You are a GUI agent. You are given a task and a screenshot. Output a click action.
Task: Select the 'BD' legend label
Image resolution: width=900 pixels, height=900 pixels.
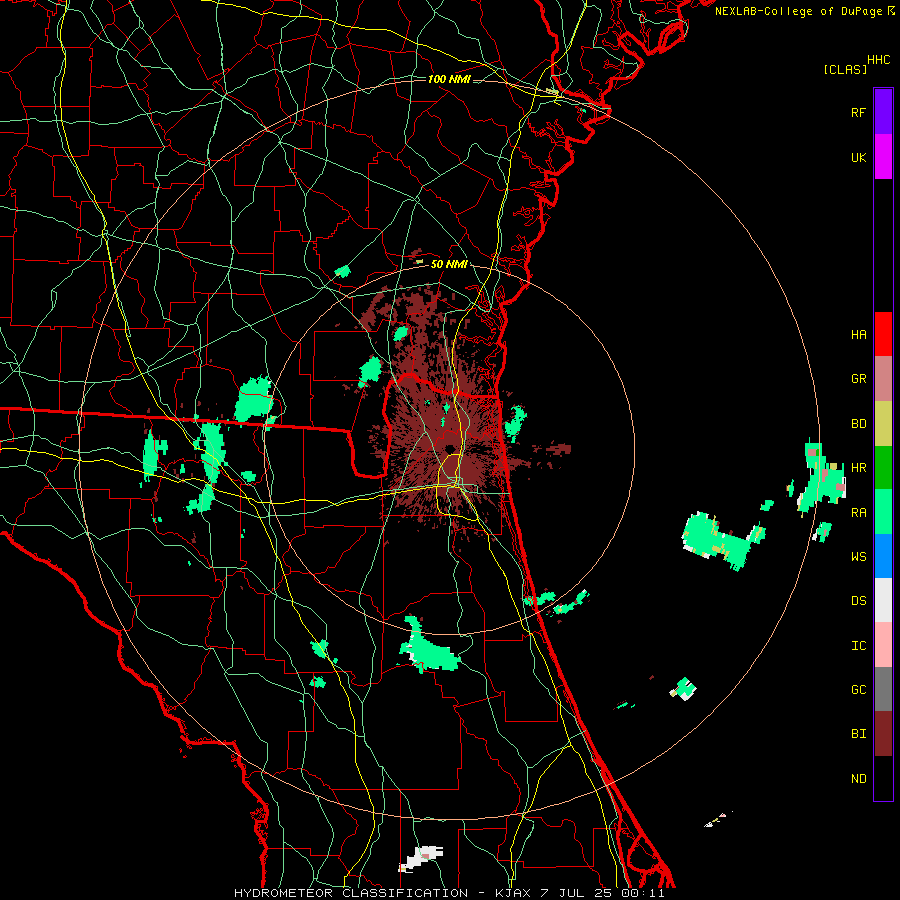pos(859,424)
